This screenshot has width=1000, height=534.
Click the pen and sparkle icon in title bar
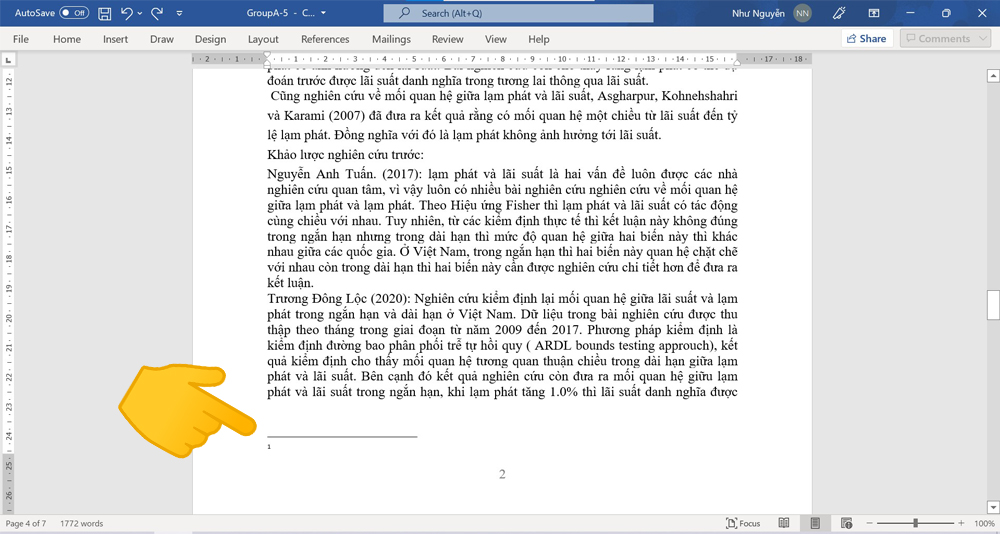coord(839,13)
